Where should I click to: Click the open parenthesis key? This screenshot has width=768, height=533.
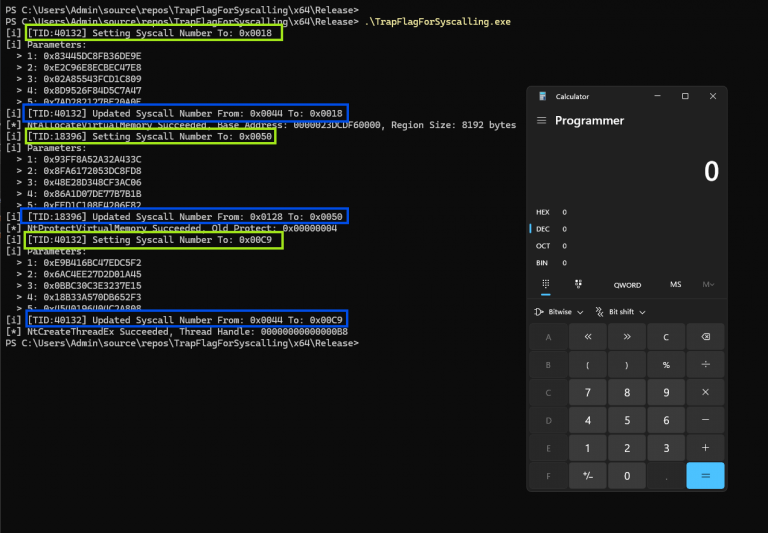(588, 364)
